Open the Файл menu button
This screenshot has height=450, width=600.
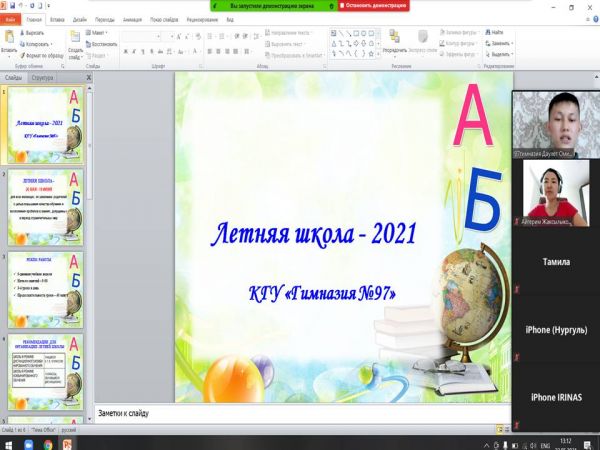pyautogui.click(x=9, y=19)
